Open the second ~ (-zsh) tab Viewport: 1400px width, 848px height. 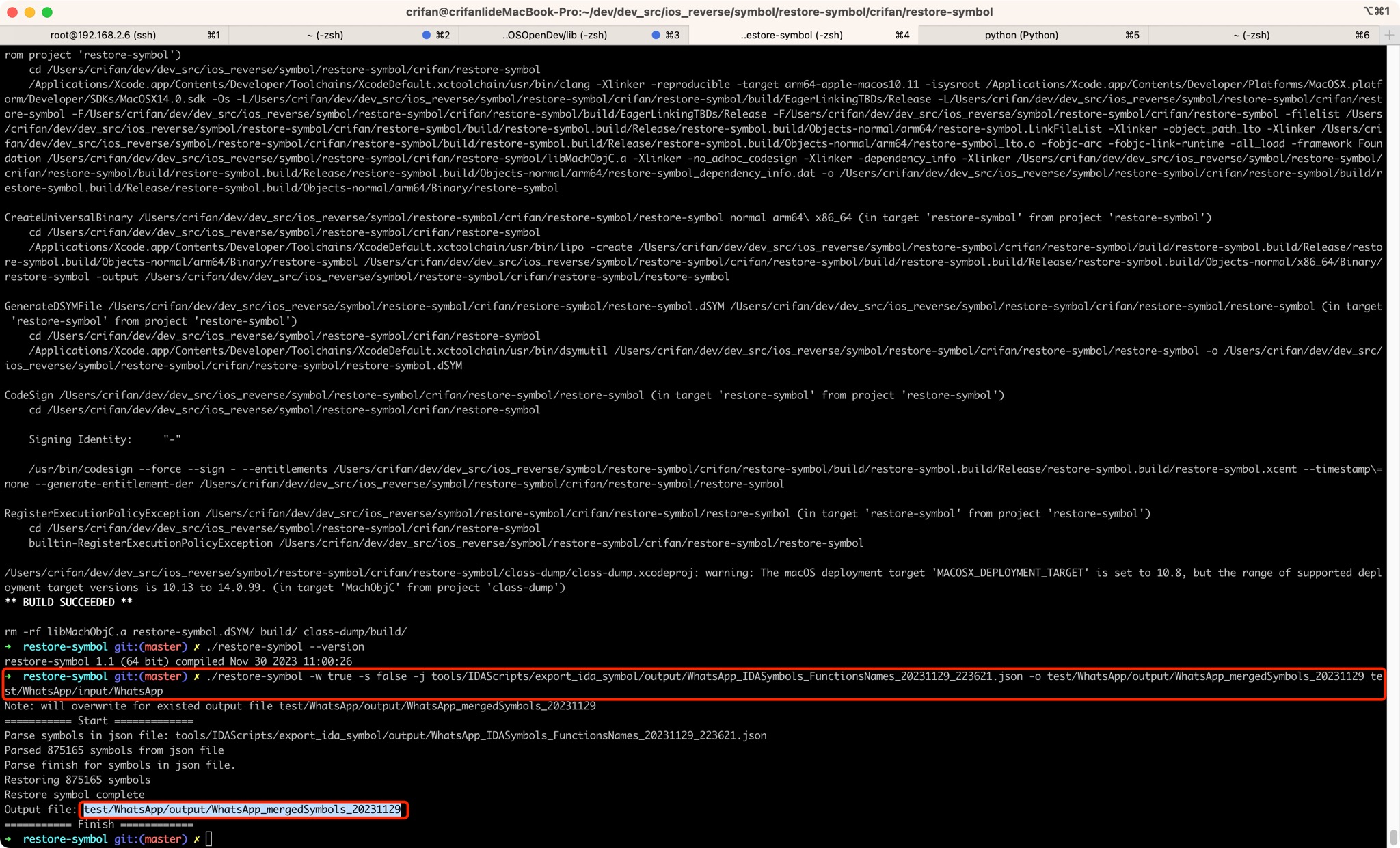pos(325,35)
